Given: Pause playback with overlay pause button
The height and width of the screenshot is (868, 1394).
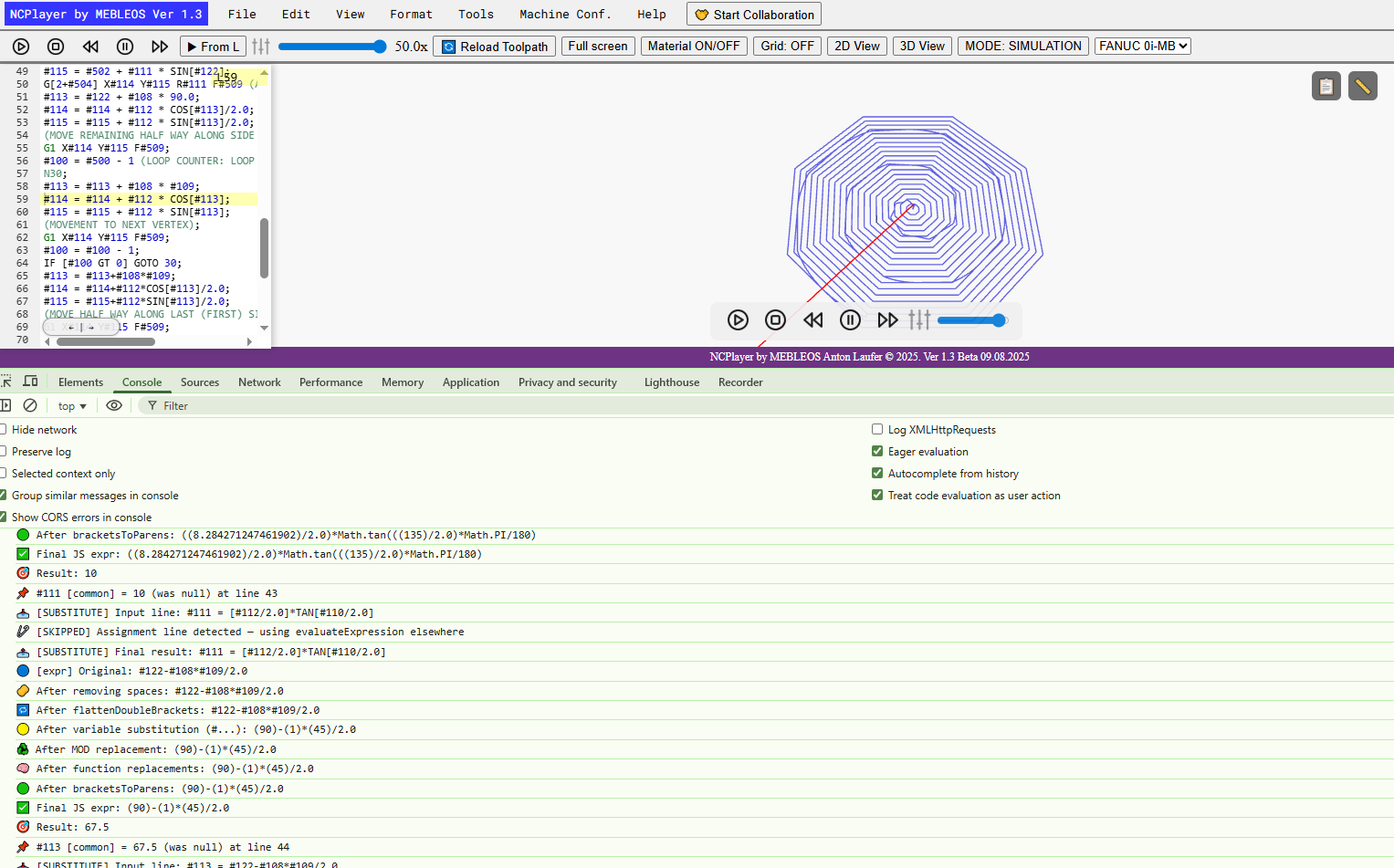Looking at the screenshot, I should [850, 319].
